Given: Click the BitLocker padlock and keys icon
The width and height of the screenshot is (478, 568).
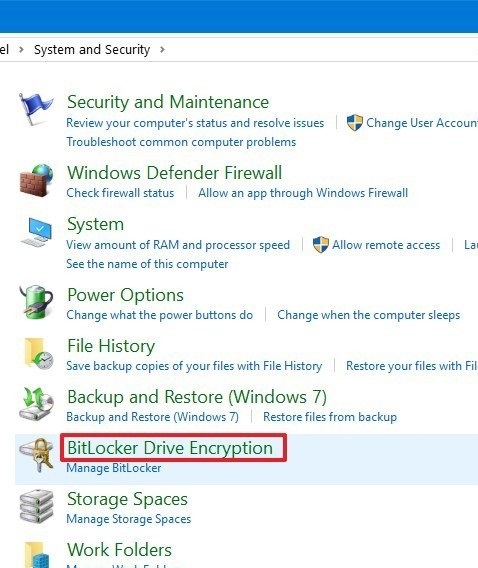Looking at the screenshot, I should pyautogui.click(x=37, y=455).
